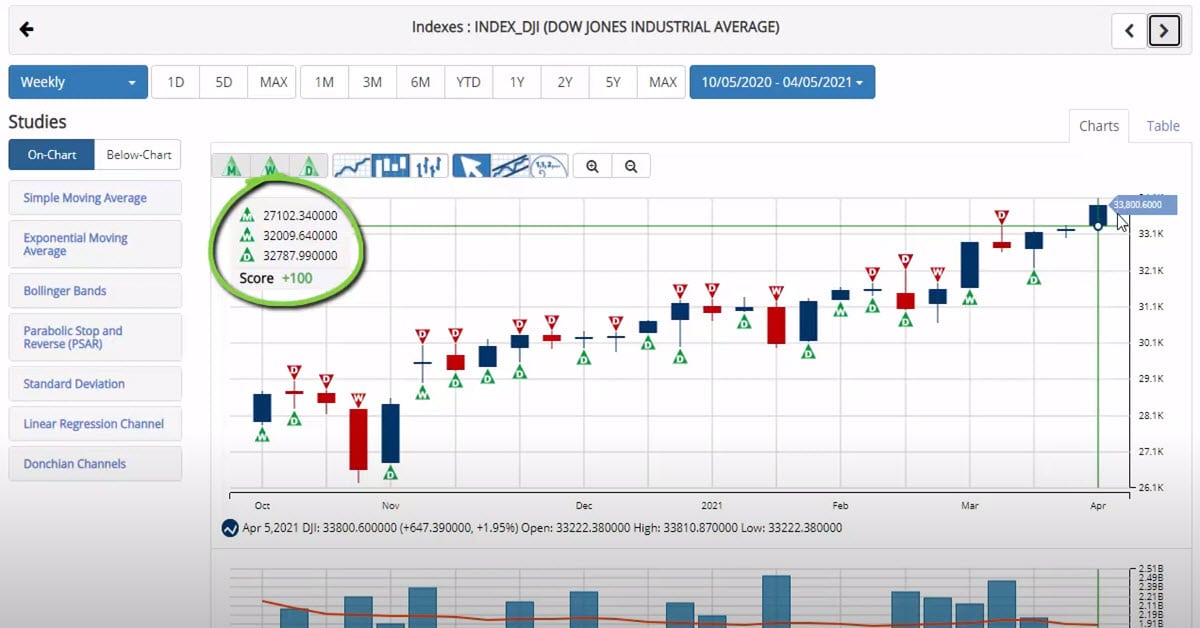This screenshot has width=1200, height=628.
Task: Open the Weekly interval dropdown
Action: pos(78,82)
